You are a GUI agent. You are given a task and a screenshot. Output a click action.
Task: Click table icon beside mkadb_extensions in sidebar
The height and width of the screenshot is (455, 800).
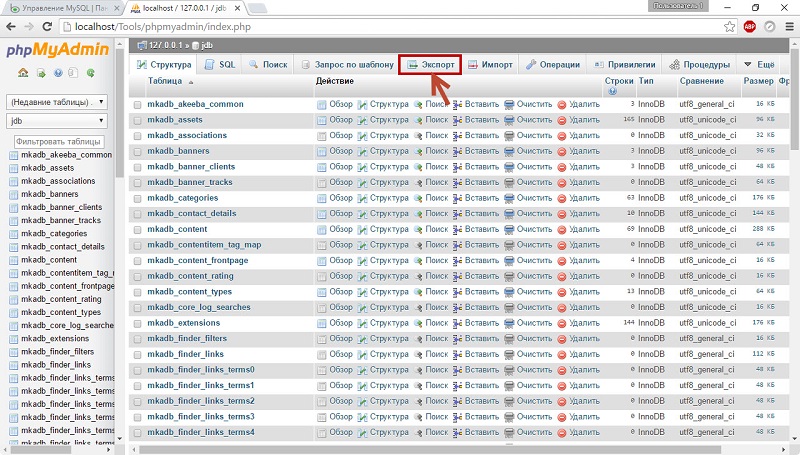pyautogui.click(x=13, y=339)
